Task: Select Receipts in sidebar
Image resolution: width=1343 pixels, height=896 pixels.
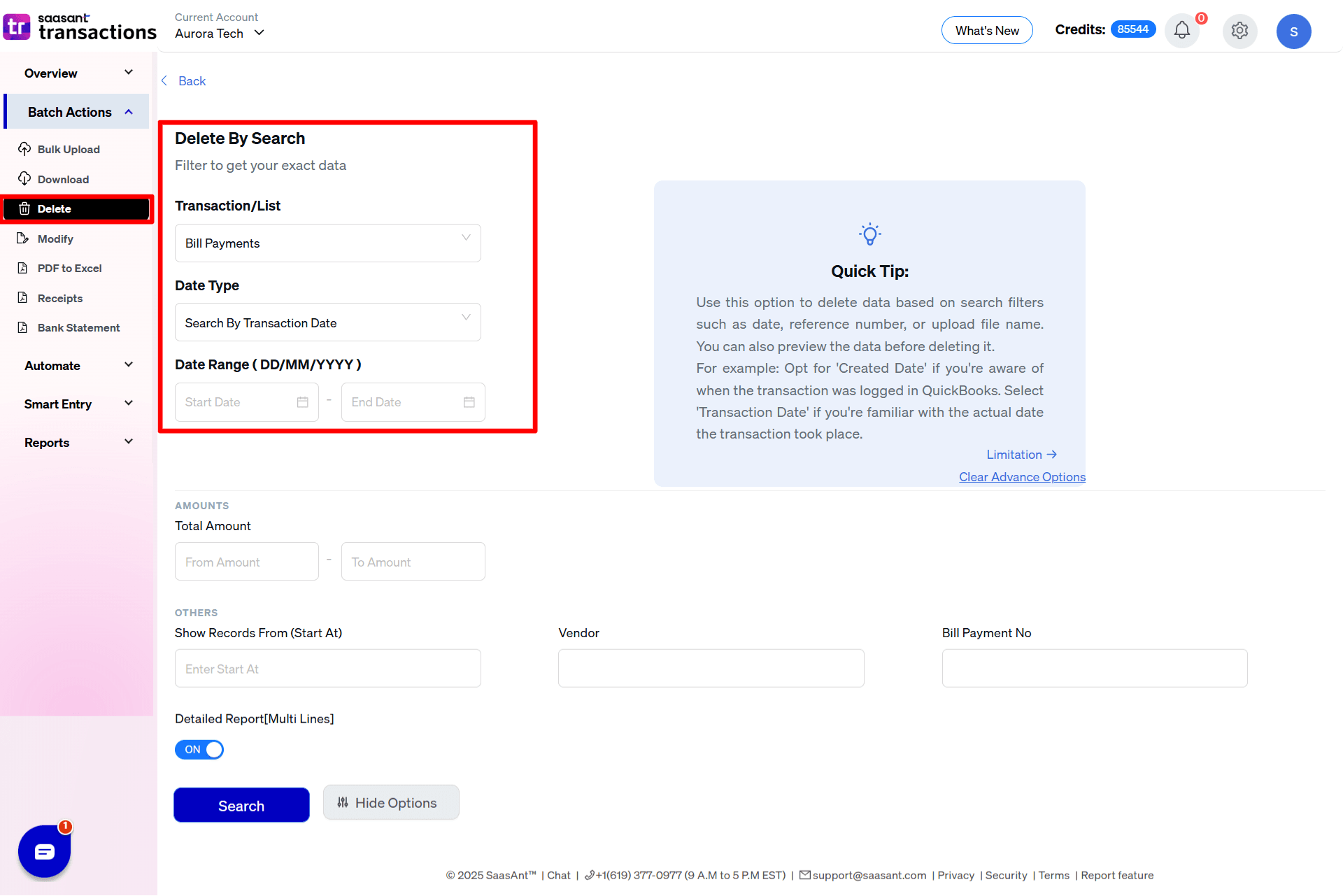Action: [60, 298]
